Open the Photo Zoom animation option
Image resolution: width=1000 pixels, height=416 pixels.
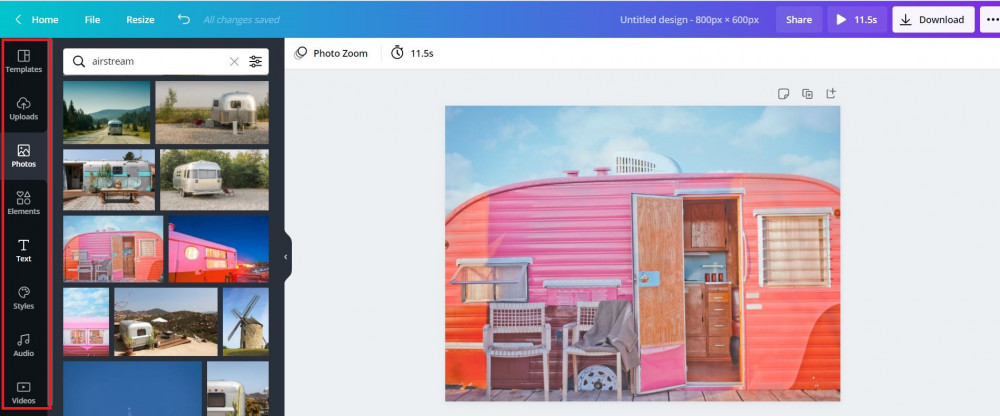331,54
